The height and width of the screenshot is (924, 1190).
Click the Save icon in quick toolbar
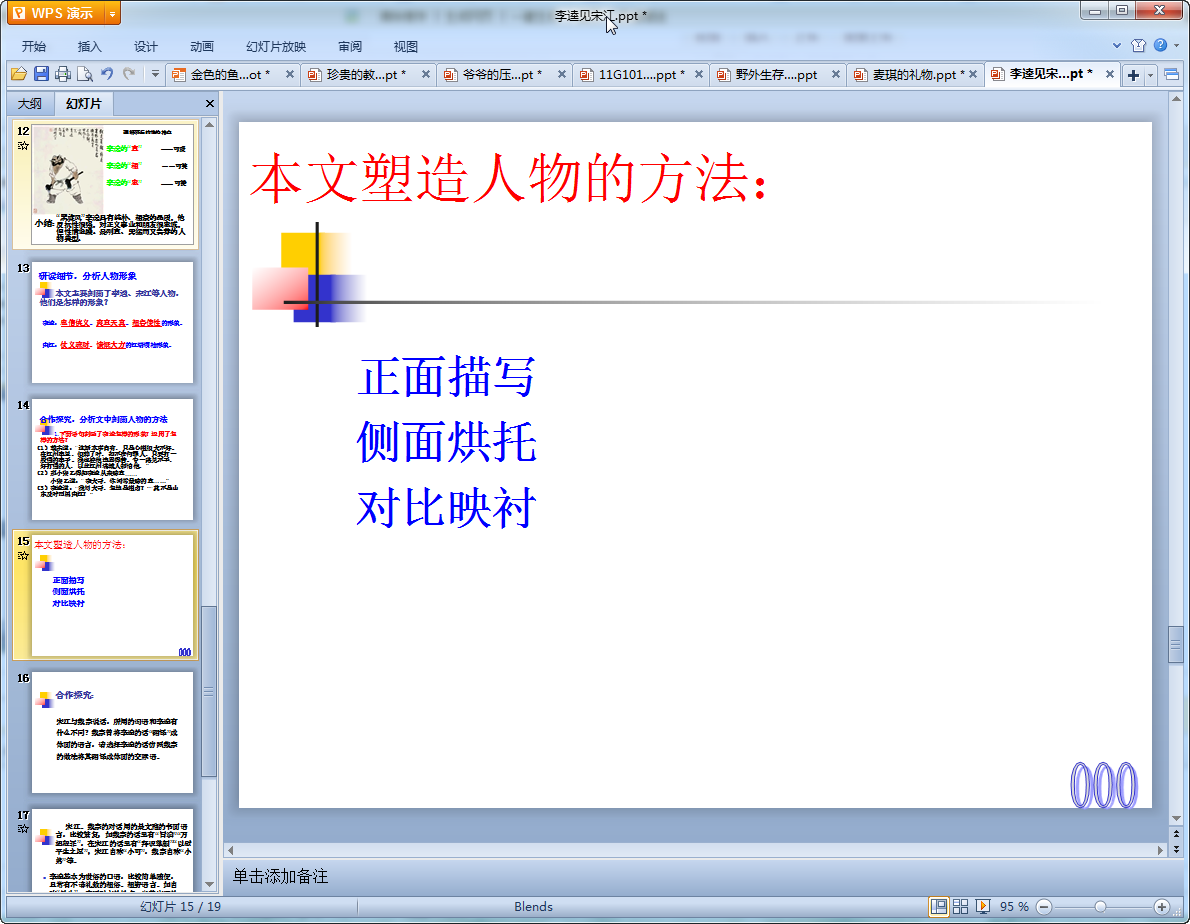tap(41, 74)
